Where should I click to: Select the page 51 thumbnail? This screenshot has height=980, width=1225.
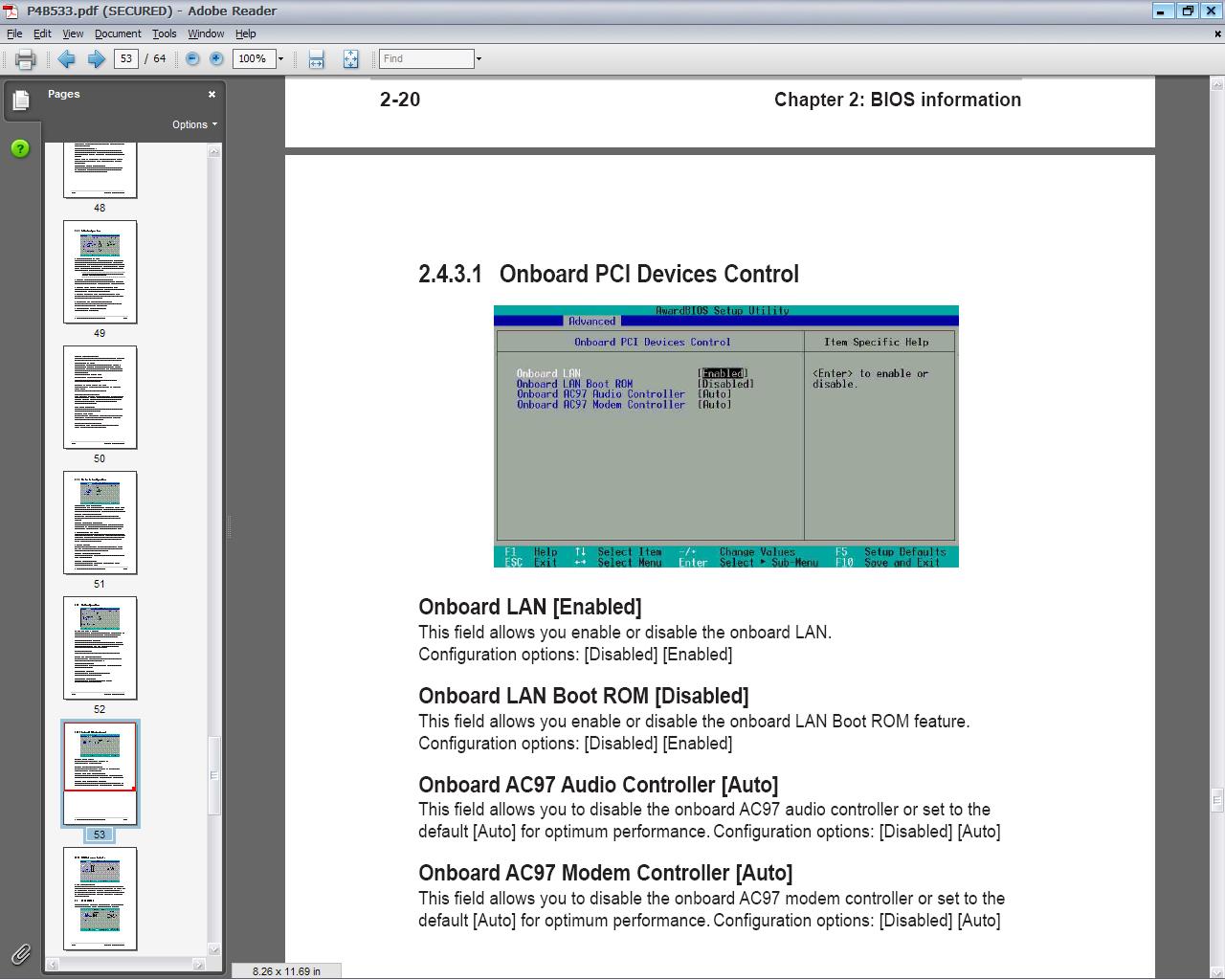click(x=100, y=523)
